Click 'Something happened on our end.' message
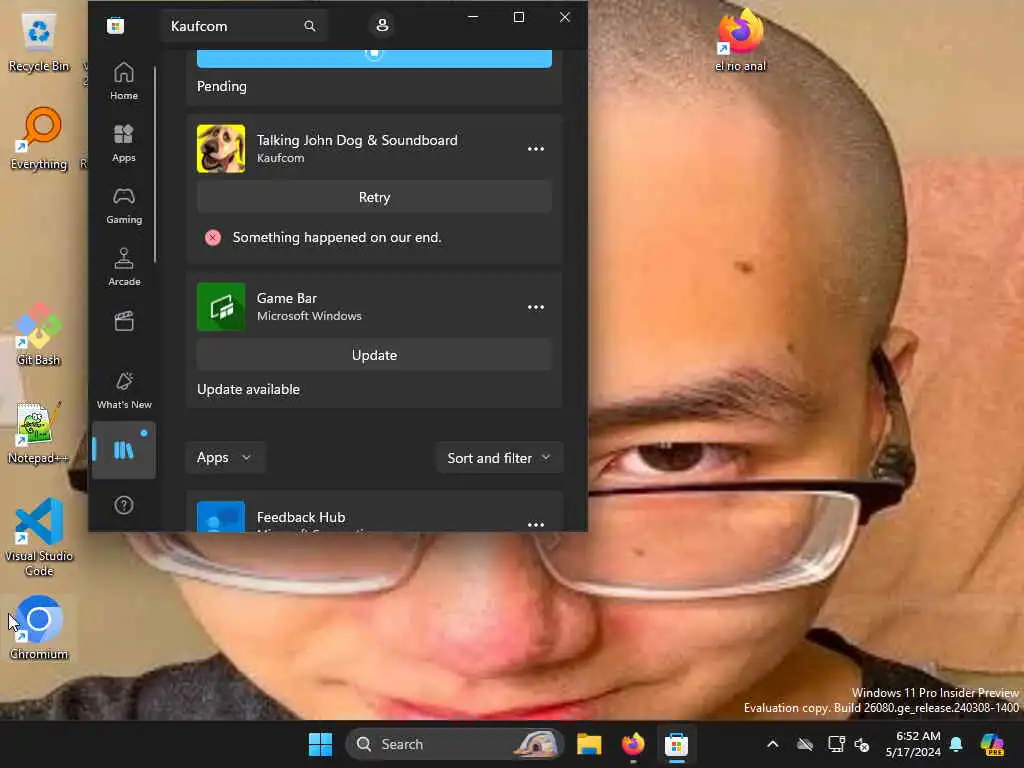 (337, 238)
